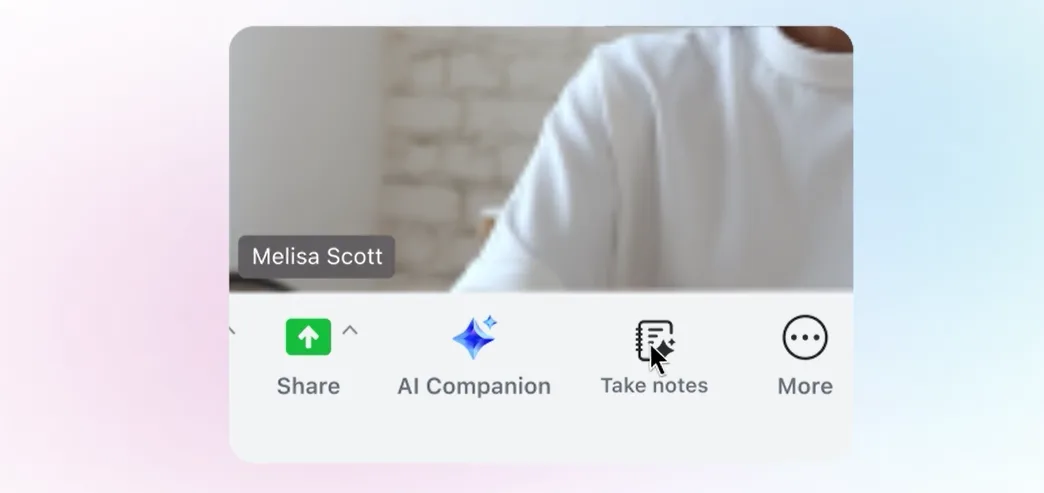Image resolution: width=1044 pixels, height=493 pixels.
Task: Click the small sparkle atop AI Companion icon
Action: (x=490, y=322)
